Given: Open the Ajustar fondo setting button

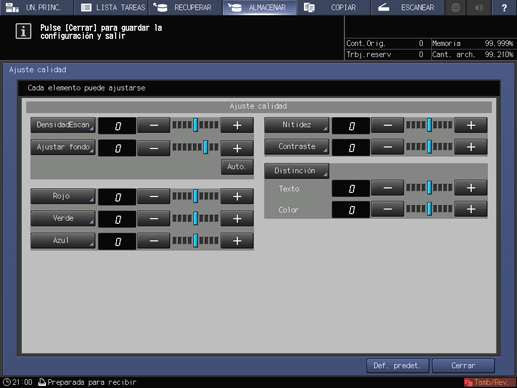Looking at the screenshot, I should [x=63, y=147].
